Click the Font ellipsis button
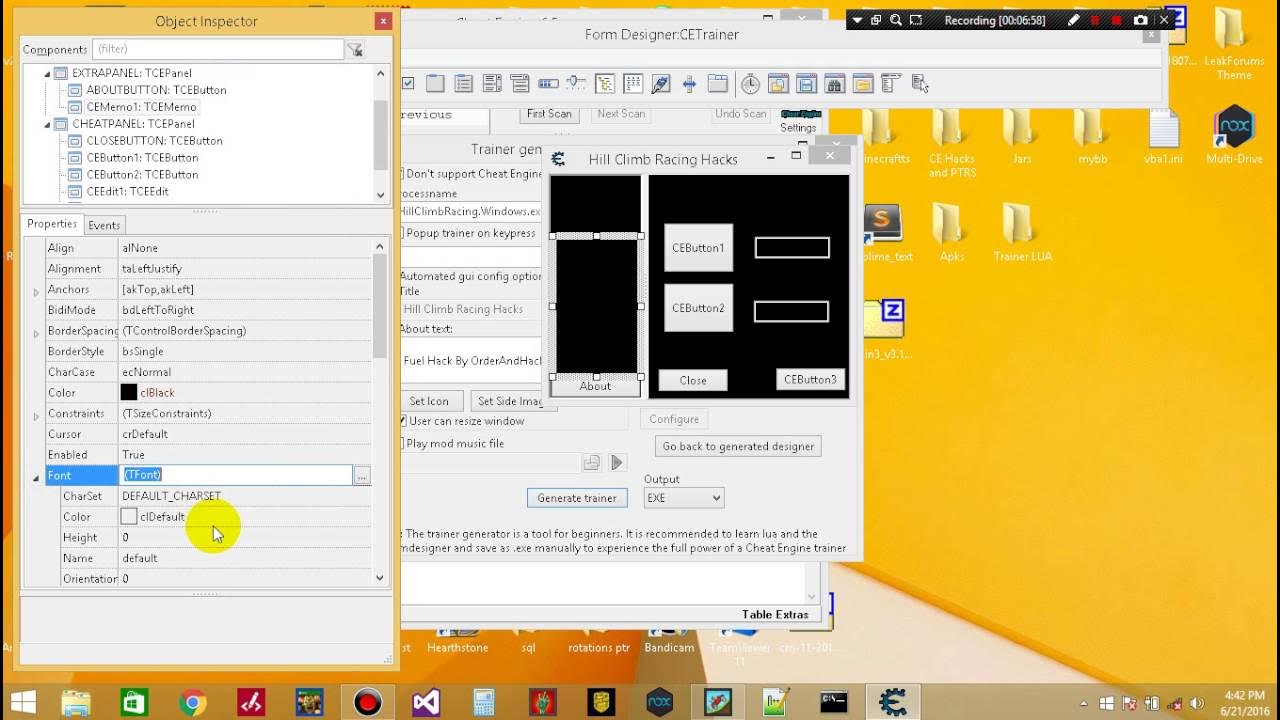The height and width of the screenshot is (720, 1280). tap(362, 476)
